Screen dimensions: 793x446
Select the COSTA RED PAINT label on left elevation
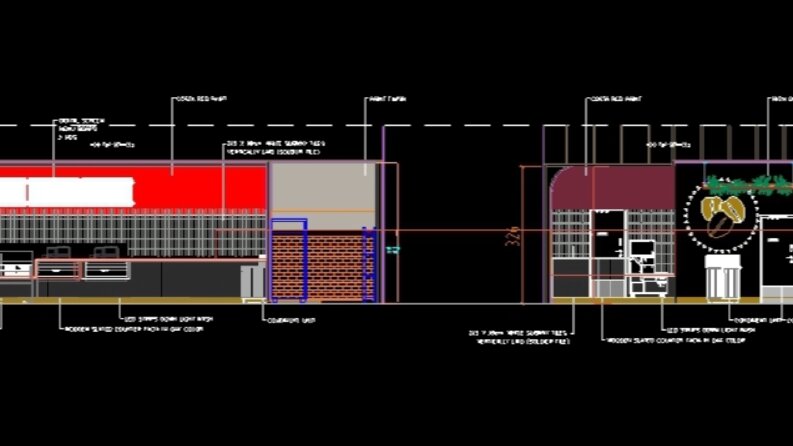201,99
